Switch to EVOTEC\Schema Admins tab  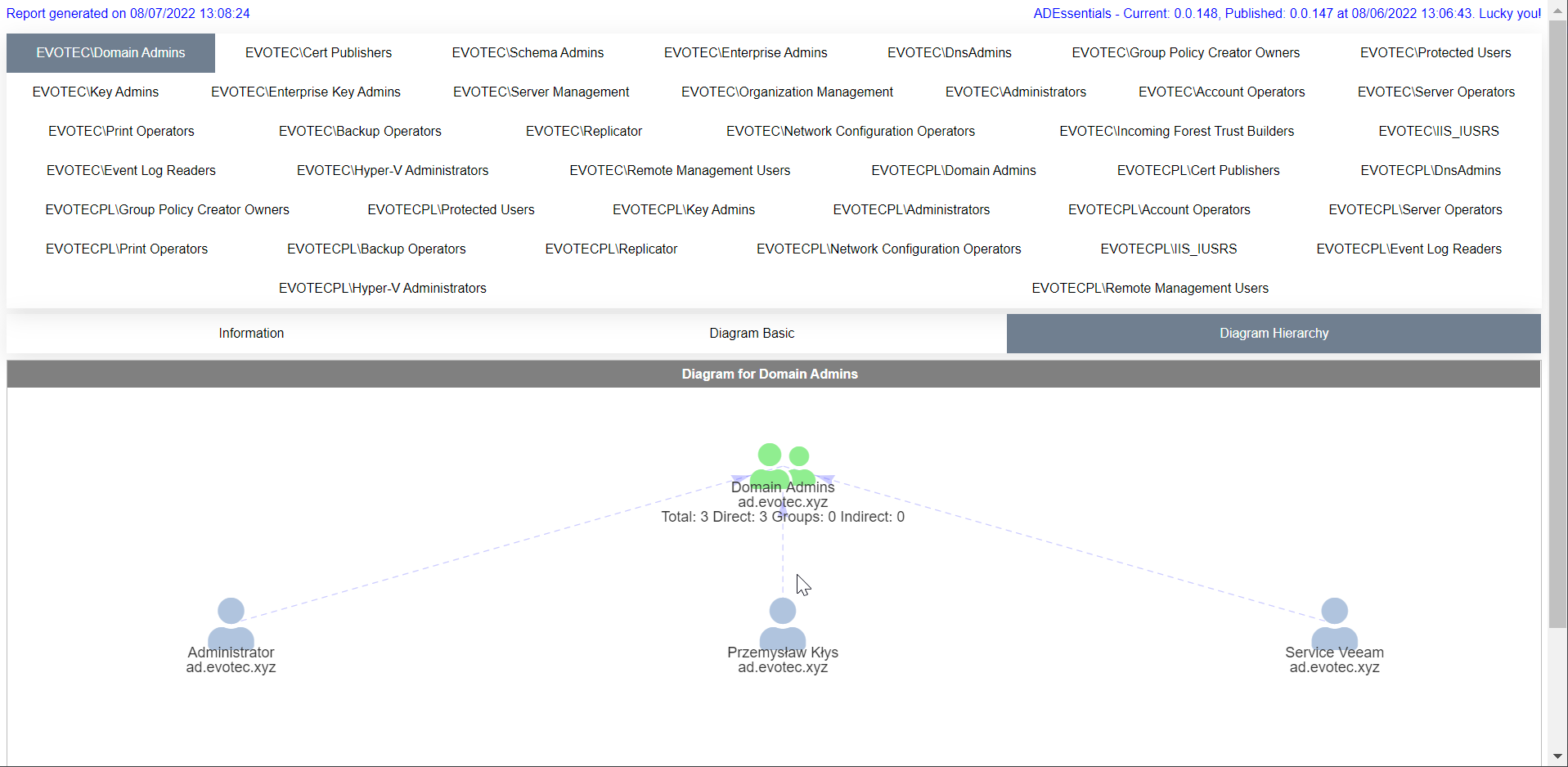click(x=528, y=53)
